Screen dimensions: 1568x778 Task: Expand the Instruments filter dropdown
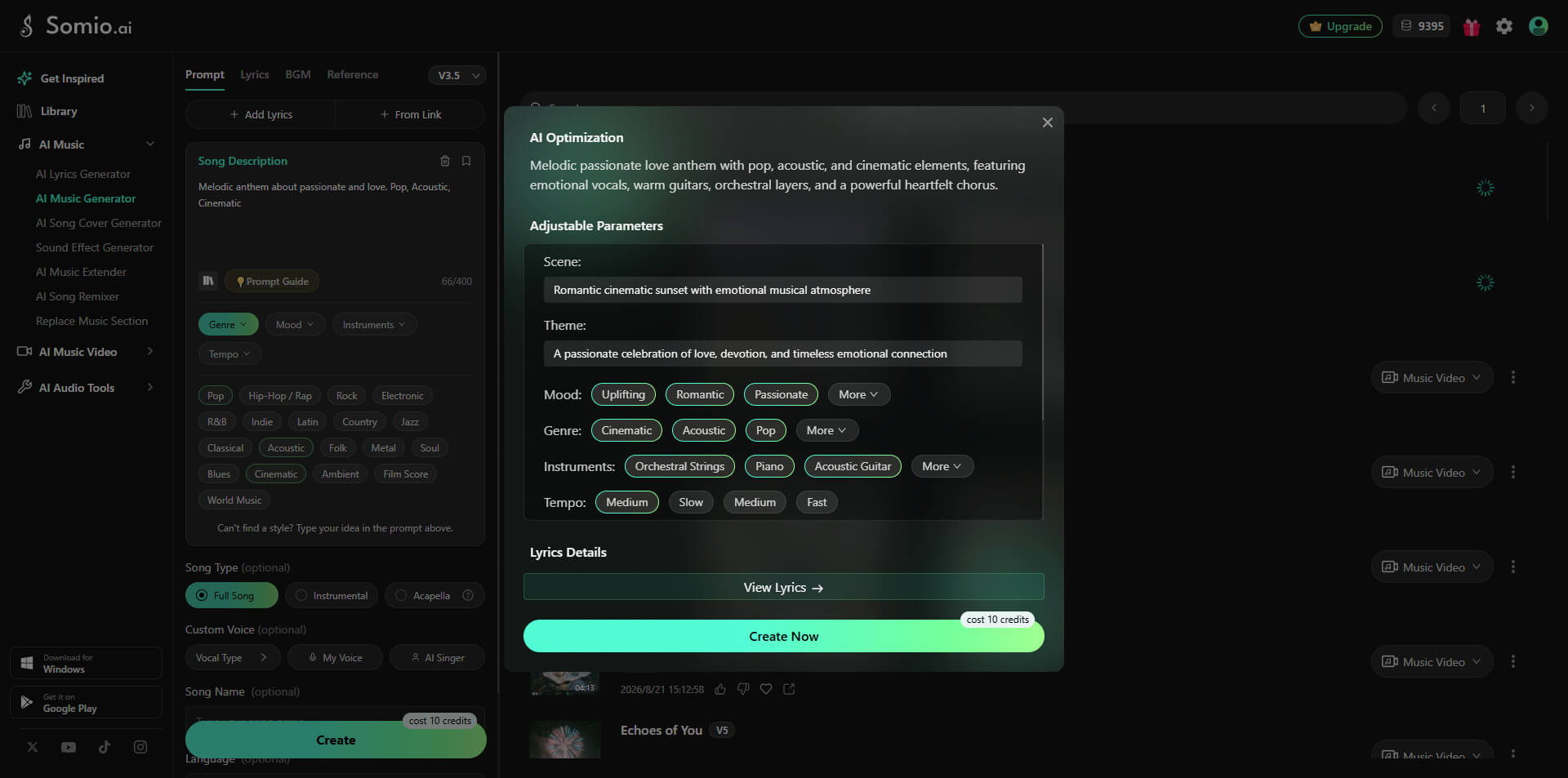click(374, 324)
